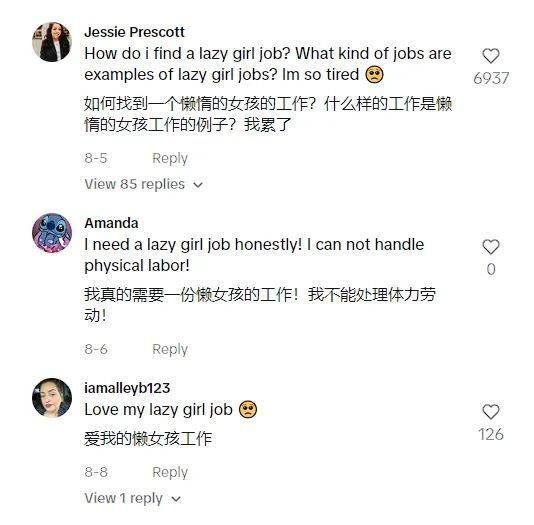Viewport: 534px width, 525px height.
Task: Reply to Amanda's comment
Action: [170, 350]
